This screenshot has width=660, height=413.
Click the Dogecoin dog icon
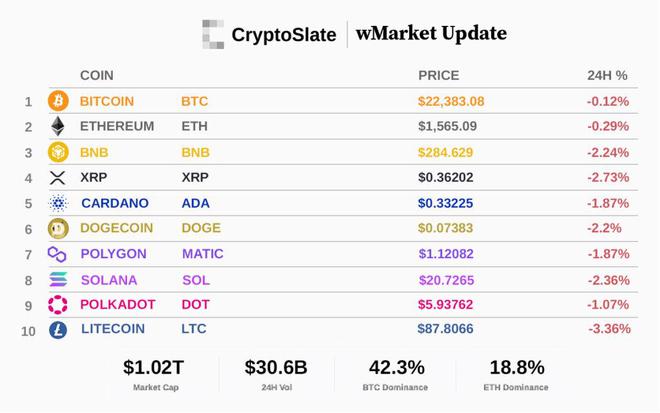[58, 229]
